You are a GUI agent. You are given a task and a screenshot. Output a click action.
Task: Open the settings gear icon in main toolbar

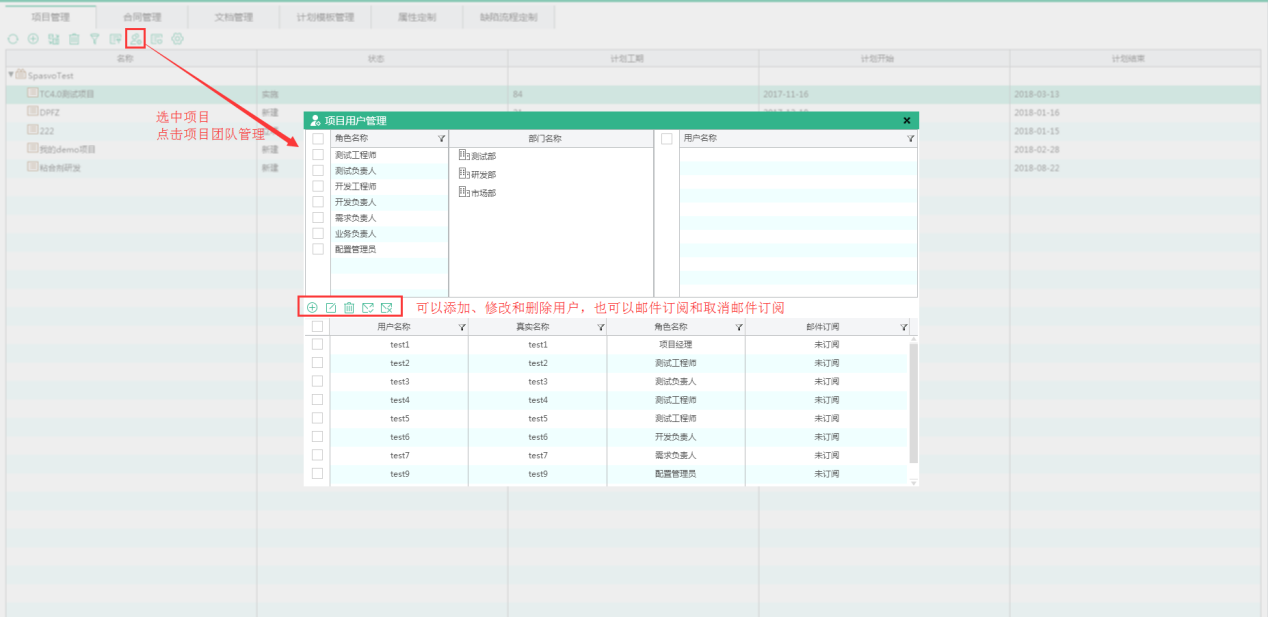click(178, 39)
